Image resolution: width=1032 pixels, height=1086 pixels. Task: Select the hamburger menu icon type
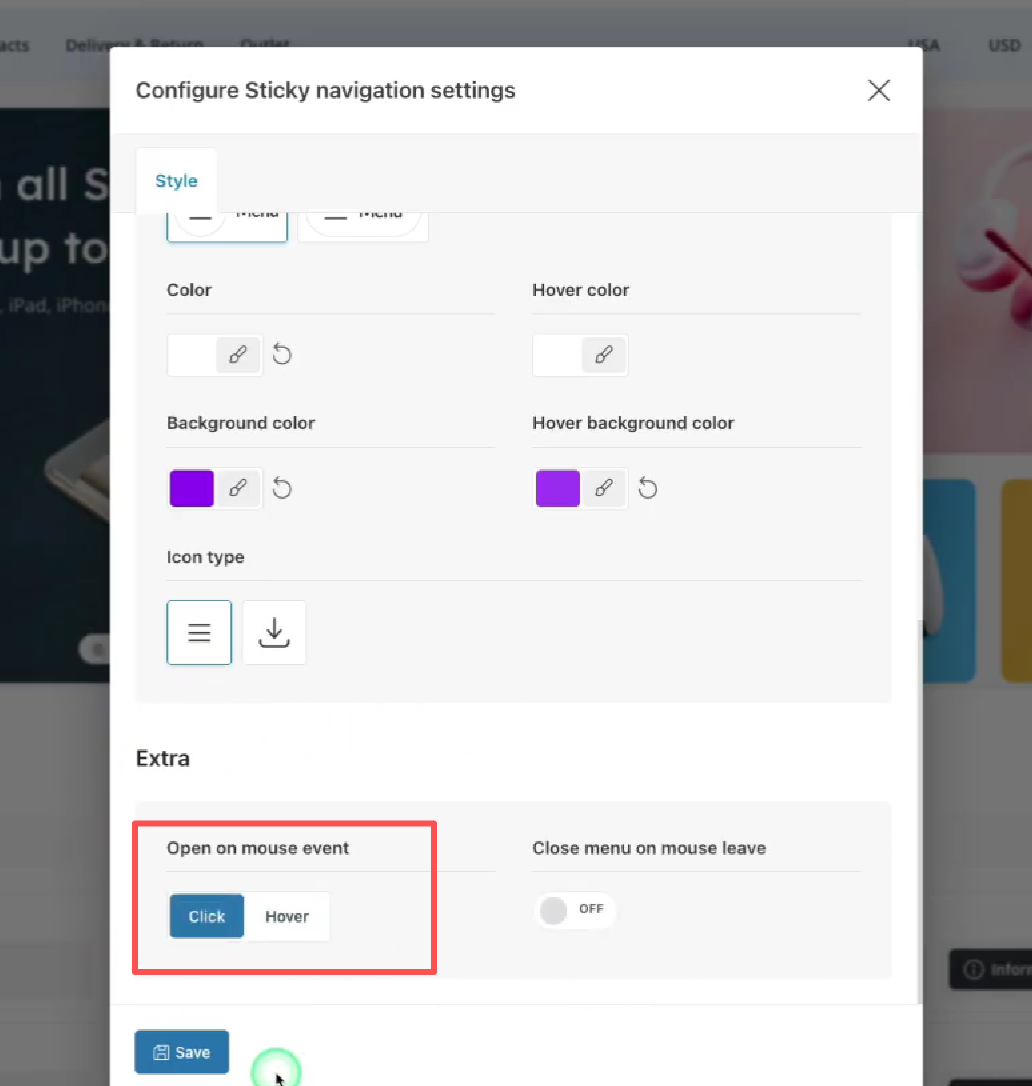(199, 632)
